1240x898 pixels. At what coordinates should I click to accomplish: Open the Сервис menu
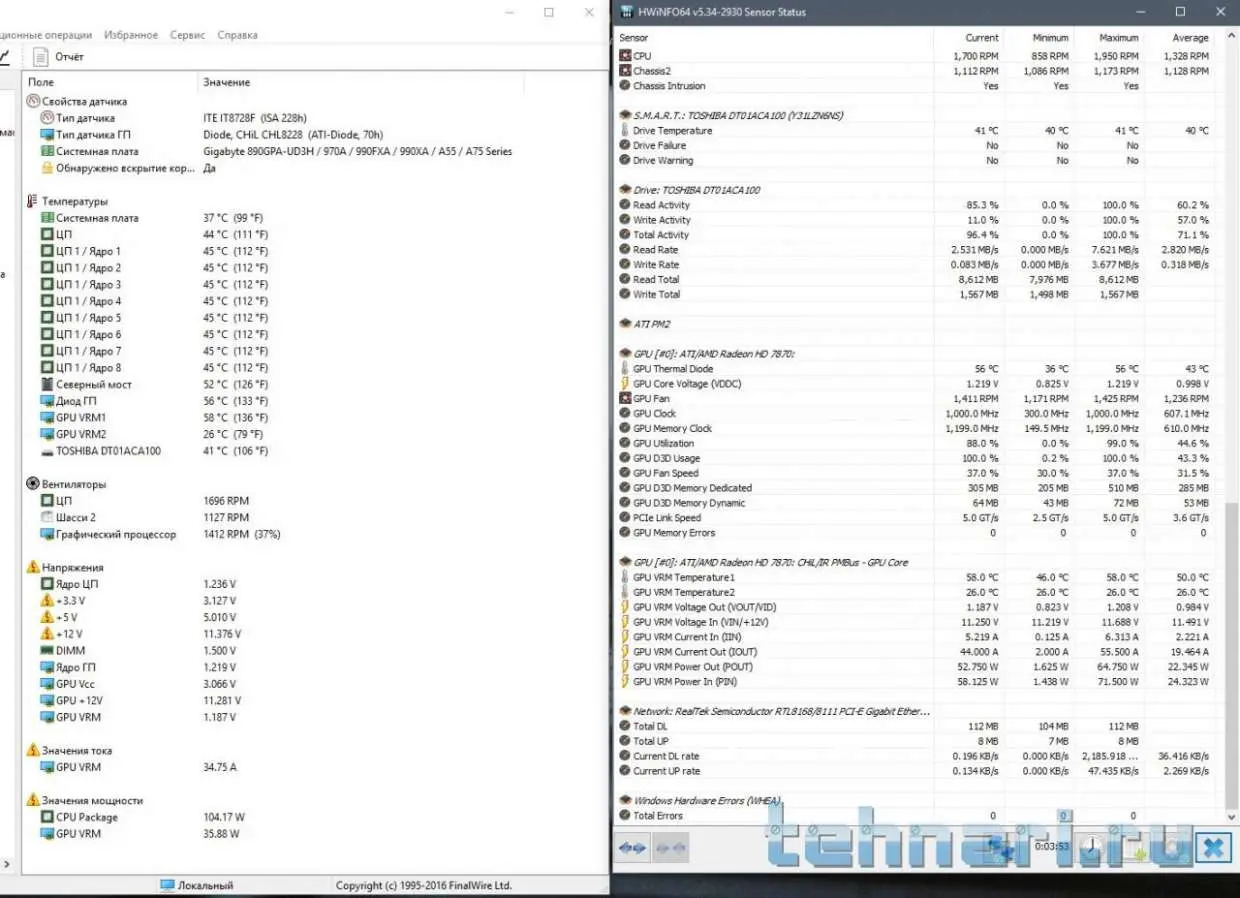pos(187,35)
